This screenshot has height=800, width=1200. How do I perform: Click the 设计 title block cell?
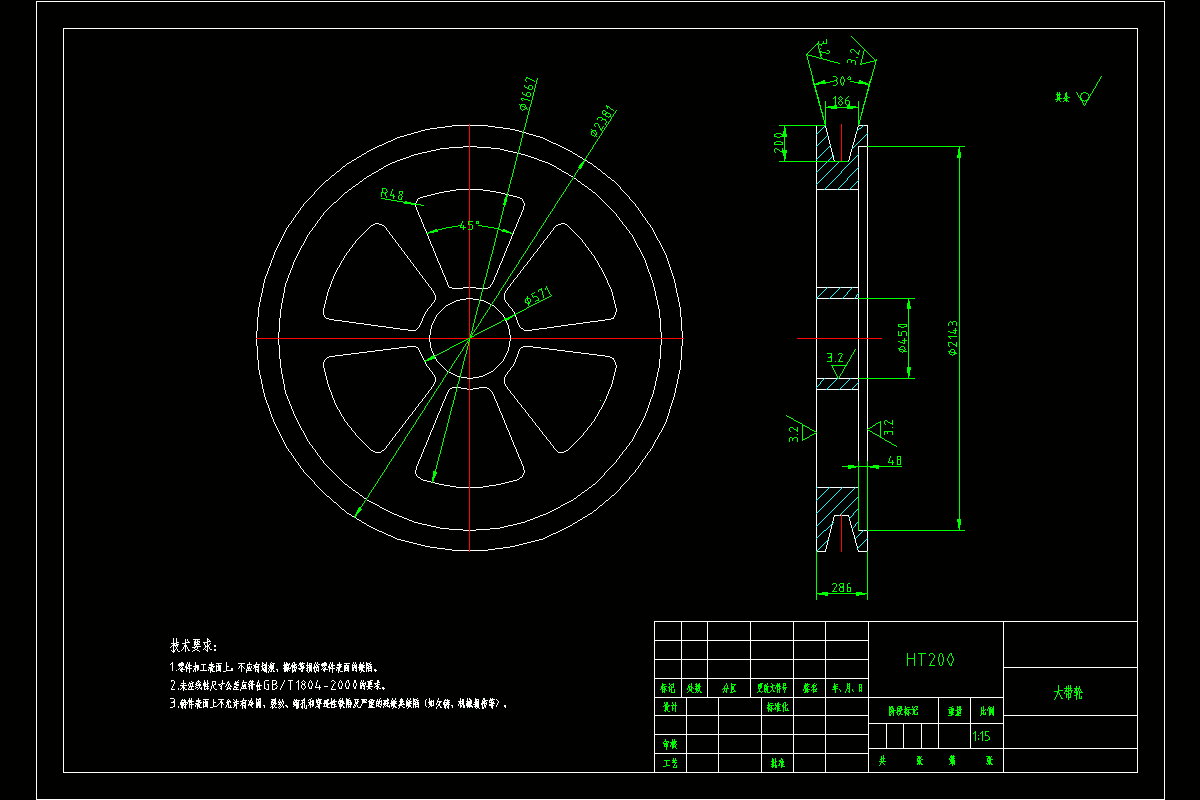pyautogui.click(x=670, y=706)
